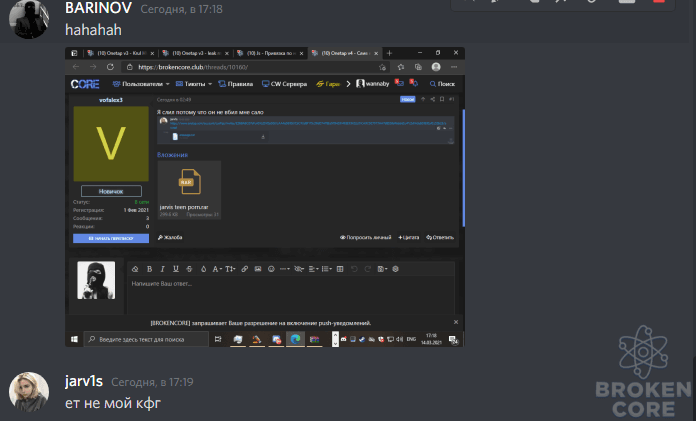
Task: Click the insert table icon in editor toolbar
Action: pyautogui.click(x=340, y=269)
